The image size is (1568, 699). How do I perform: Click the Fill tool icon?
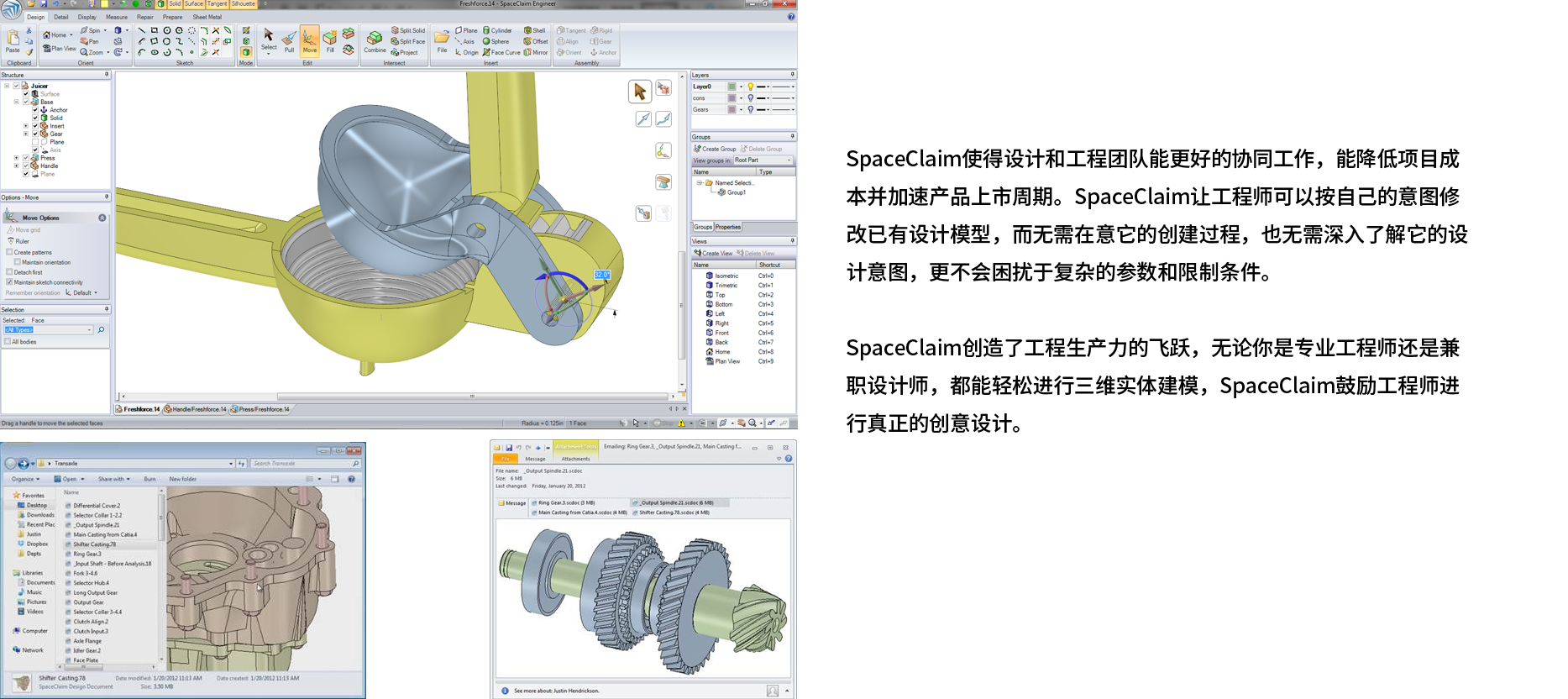coord(330,40)
